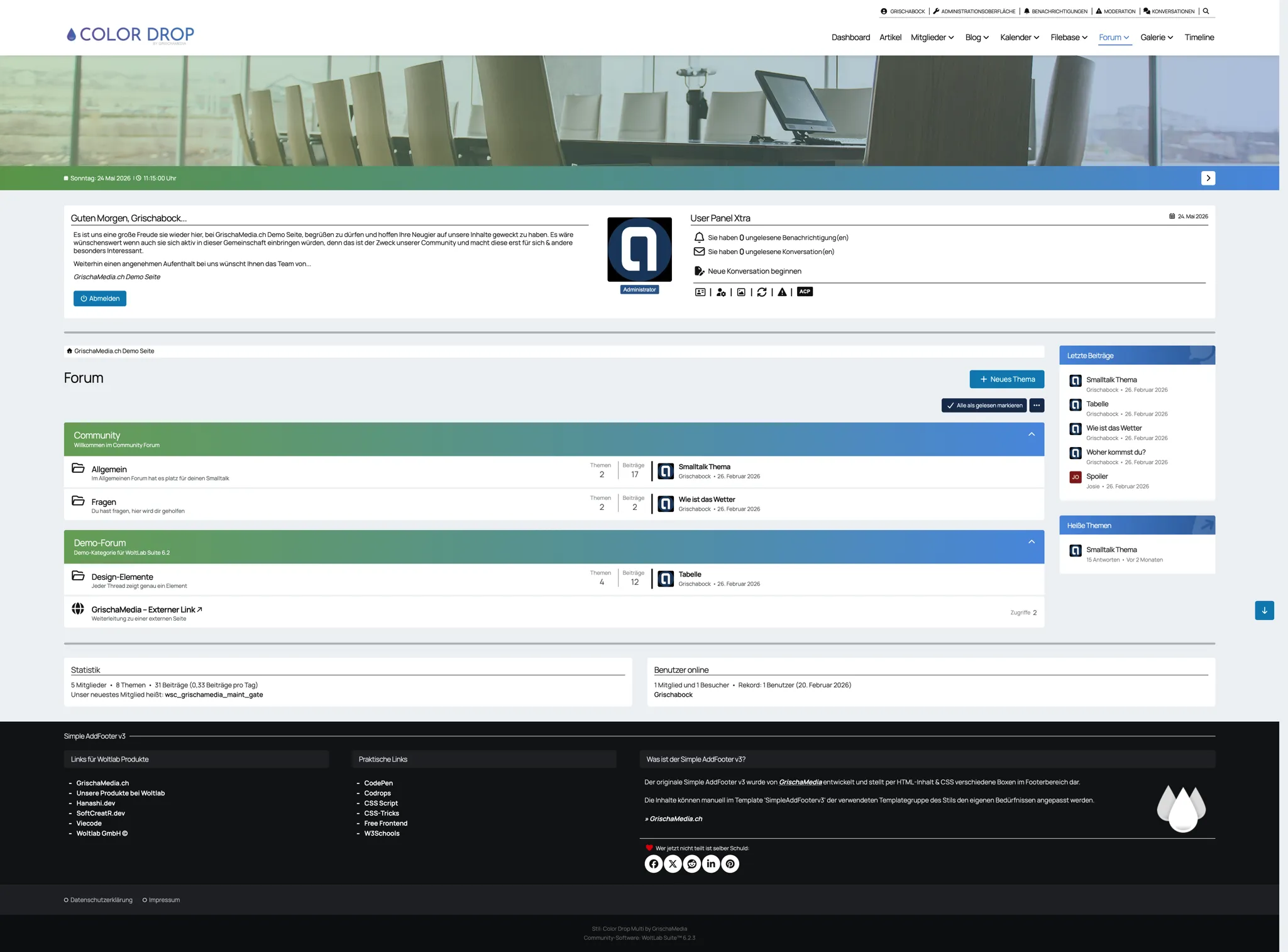Open the Artikel menu item
1288x952 pixels.
[890, 37]
